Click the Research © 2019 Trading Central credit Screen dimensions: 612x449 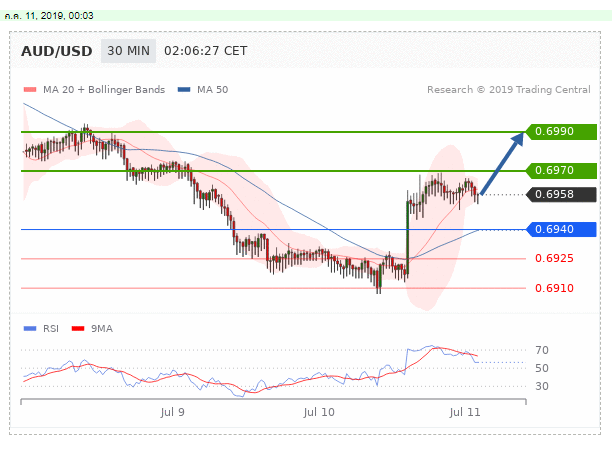(509, 90)
